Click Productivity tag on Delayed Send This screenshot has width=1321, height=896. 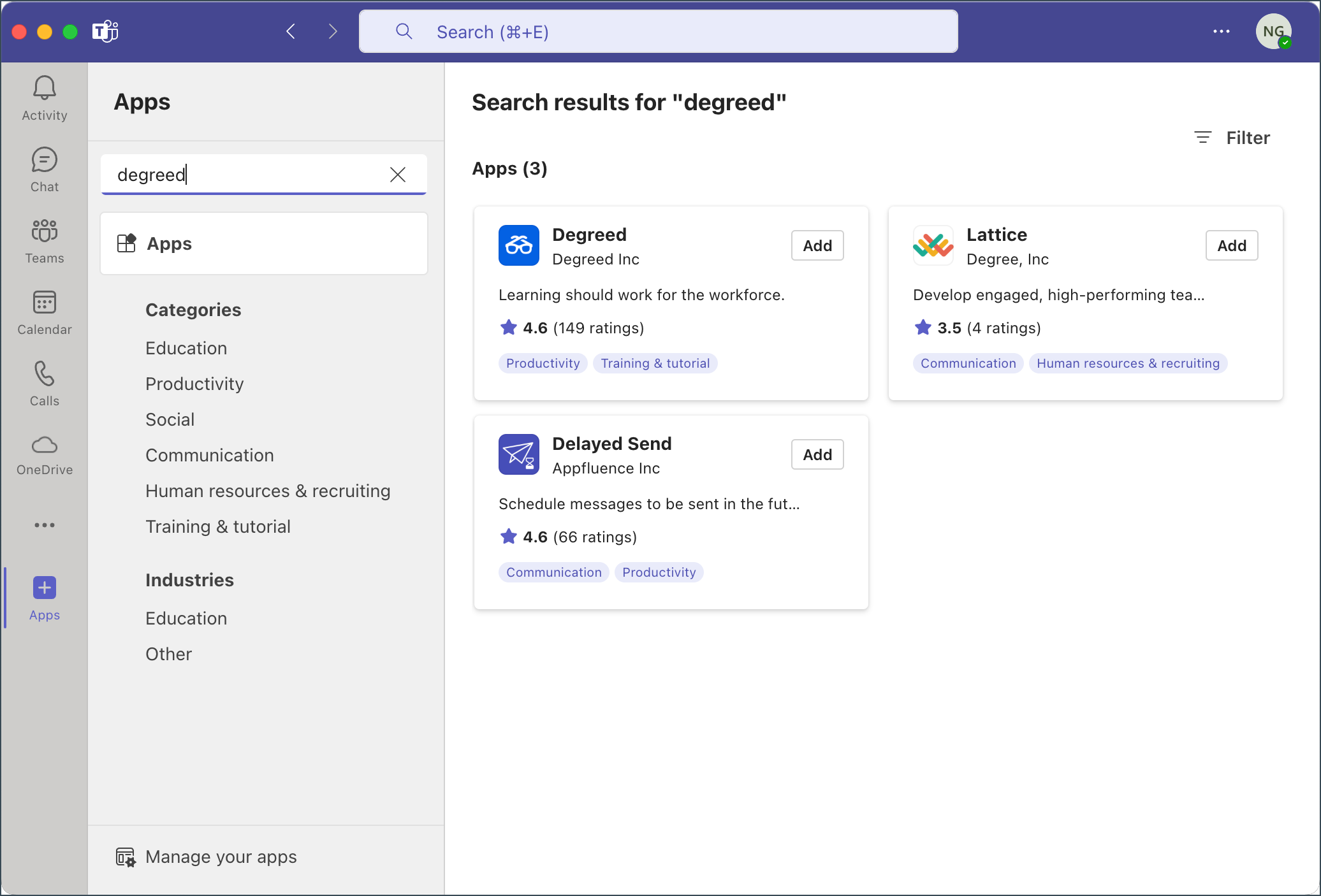(659, 572)
